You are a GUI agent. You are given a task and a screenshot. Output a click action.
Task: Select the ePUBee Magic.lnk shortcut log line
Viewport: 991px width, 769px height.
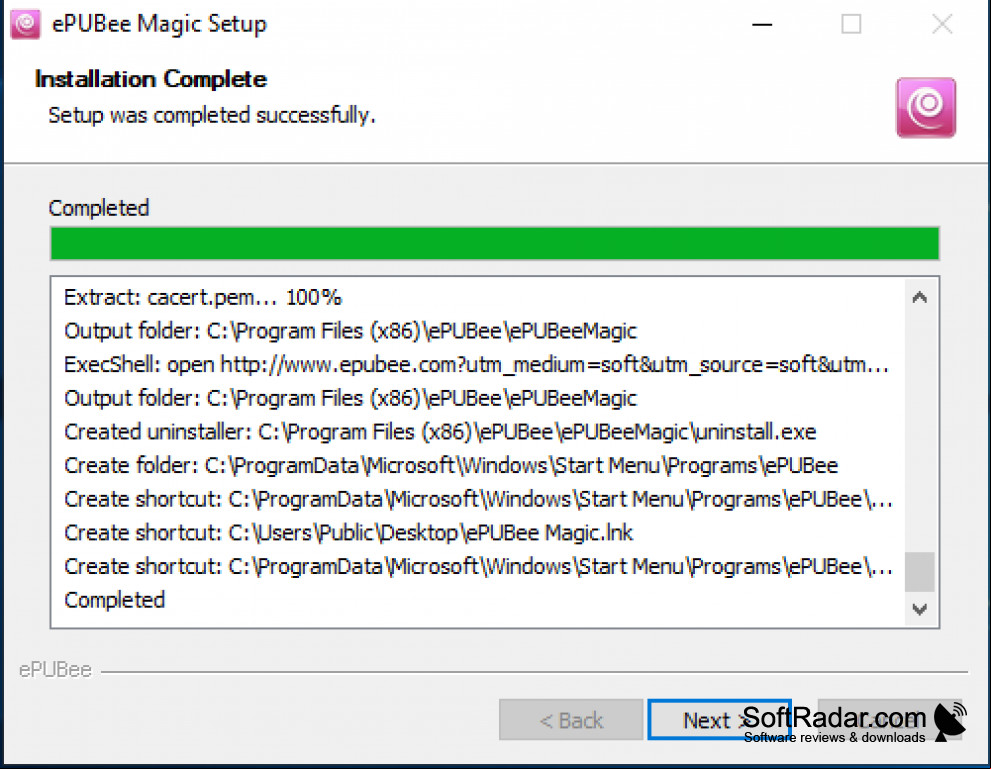click(x=348, y=533)
